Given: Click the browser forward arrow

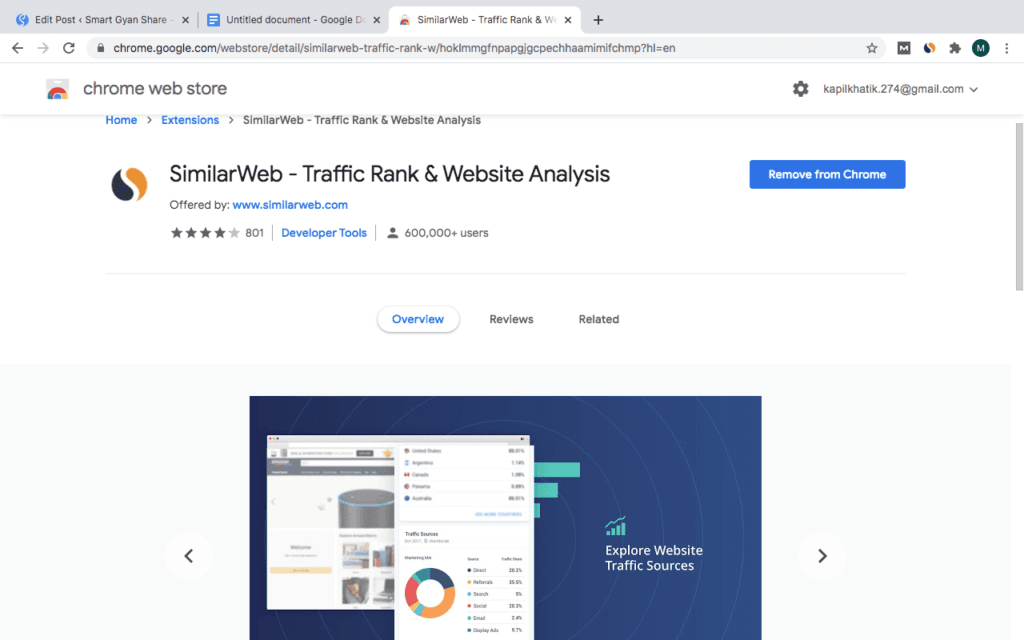Looking at the screenshot, I should coord(43,48).
